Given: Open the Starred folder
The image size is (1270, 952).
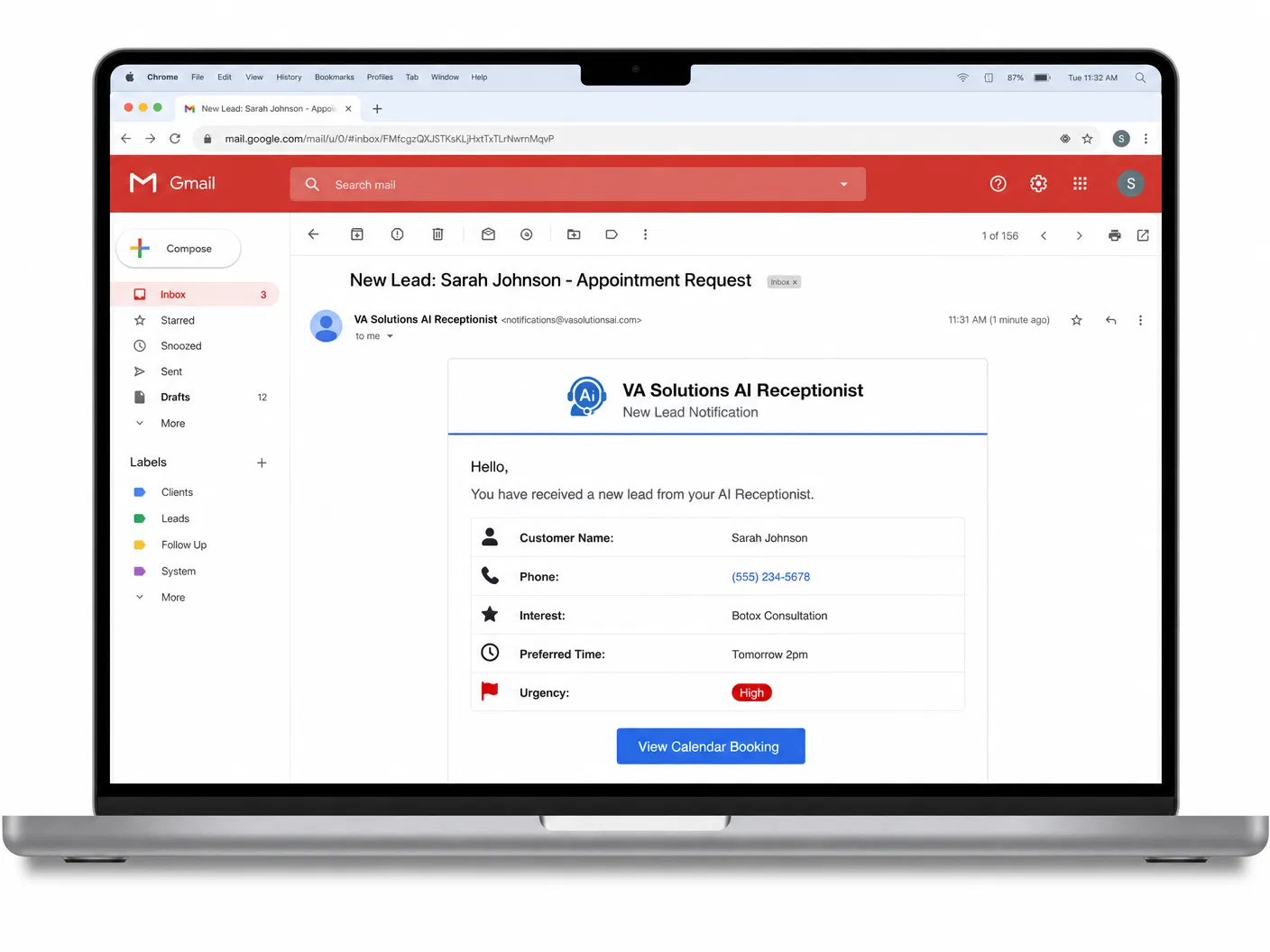Looking at the screenshot, I should pyautogui.click(x=178, y=320).
